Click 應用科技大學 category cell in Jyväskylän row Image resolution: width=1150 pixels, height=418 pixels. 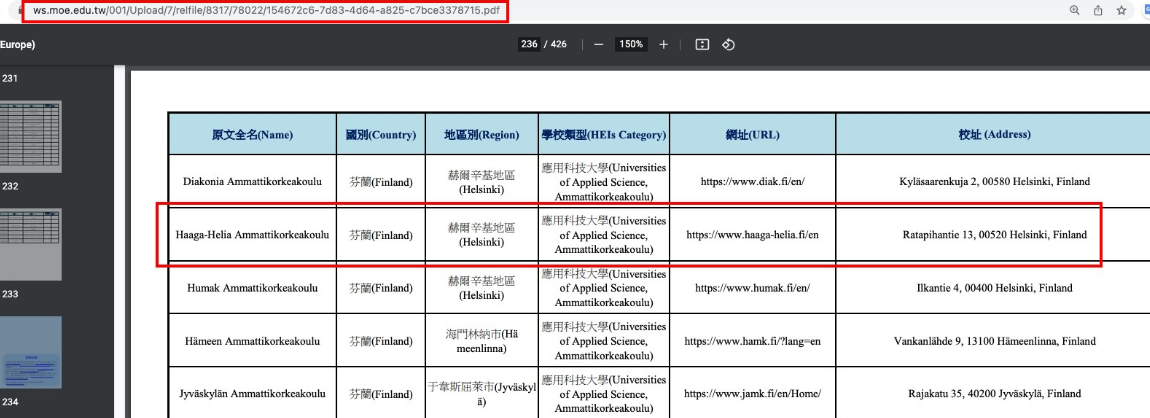[x=604, y=394]
